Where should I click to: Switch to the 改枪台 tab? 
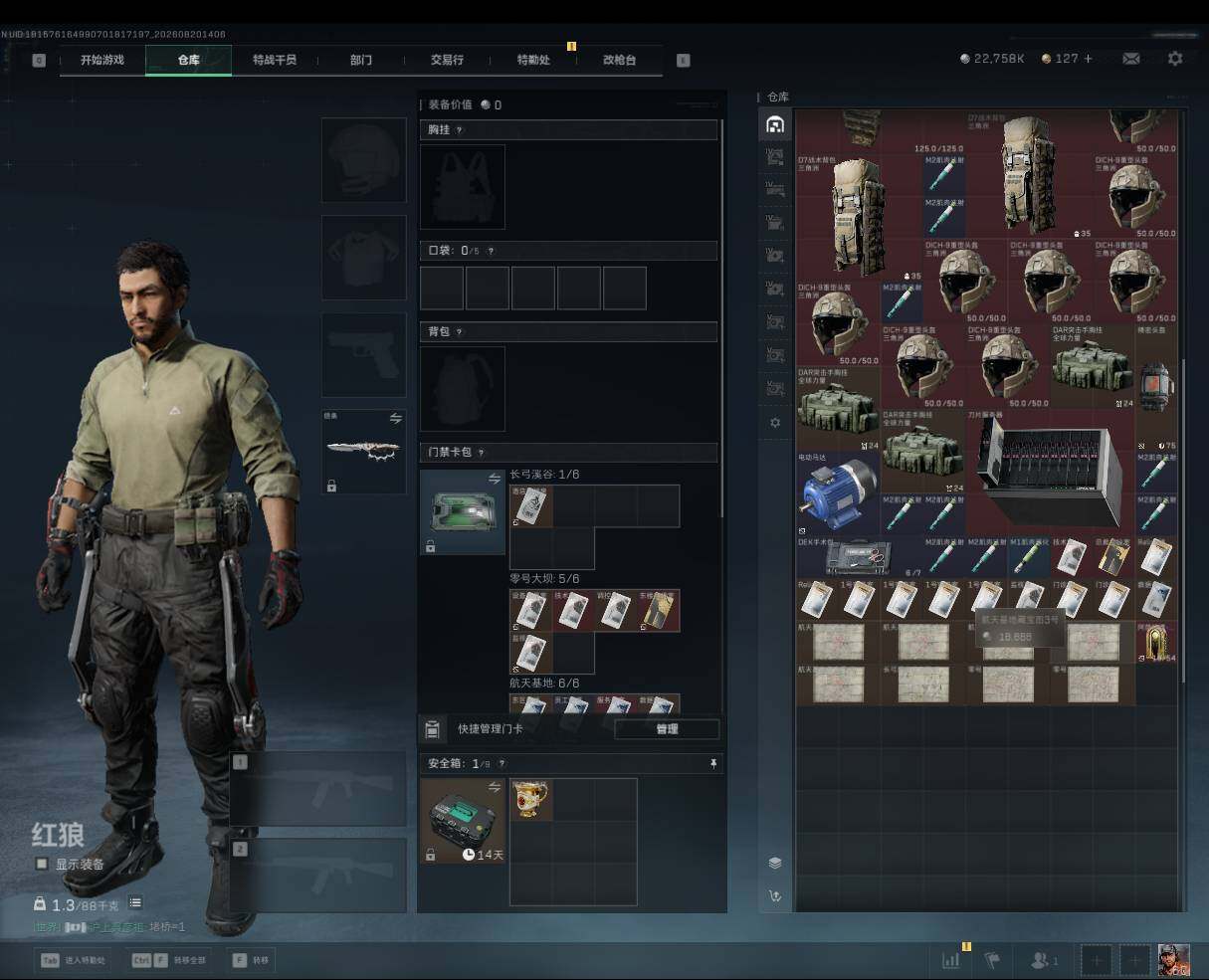pyautogui.click(x=619, y=60)
